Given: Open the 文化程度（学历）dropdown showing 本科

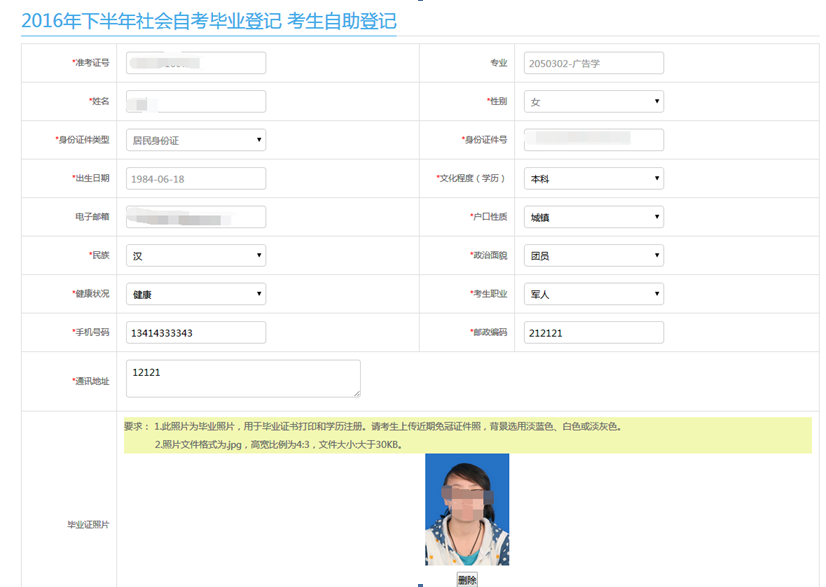Looking at the screenshot, I should tap(594, 179).
